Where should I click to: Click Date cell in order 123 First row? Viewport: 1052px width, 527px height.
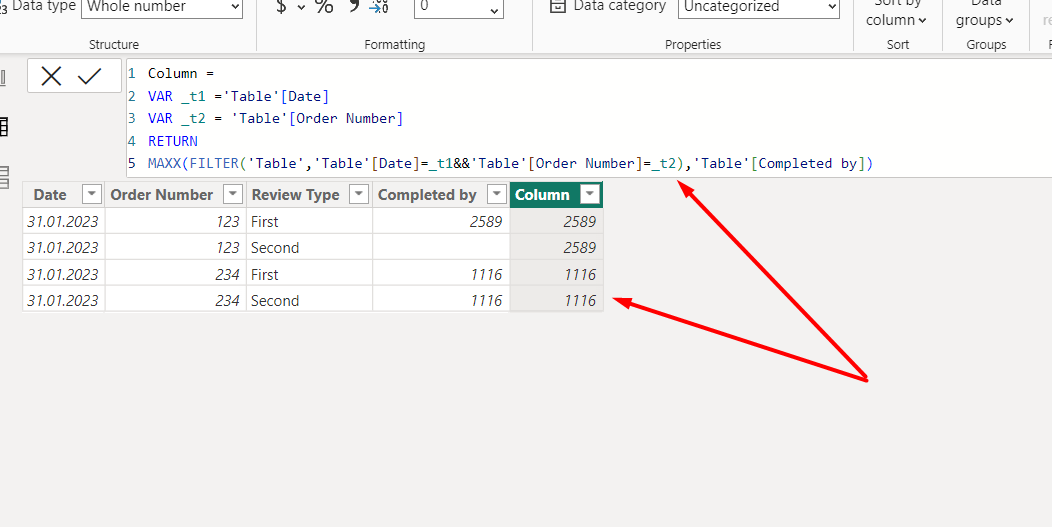tap(64, 222)
